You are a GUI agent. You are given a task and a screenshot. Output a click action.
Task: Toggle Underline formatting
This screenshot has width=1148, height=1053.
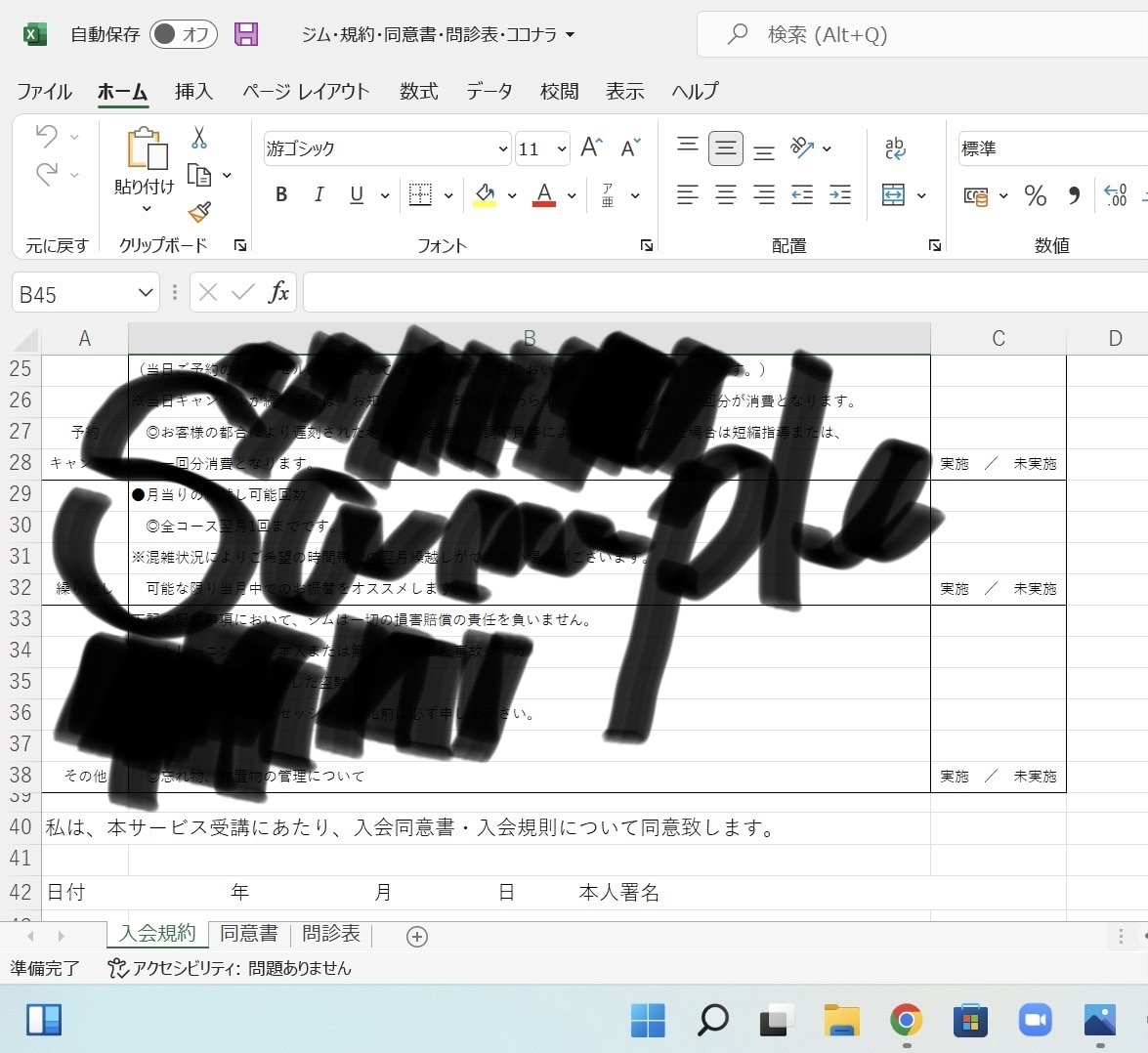[357, 194]
